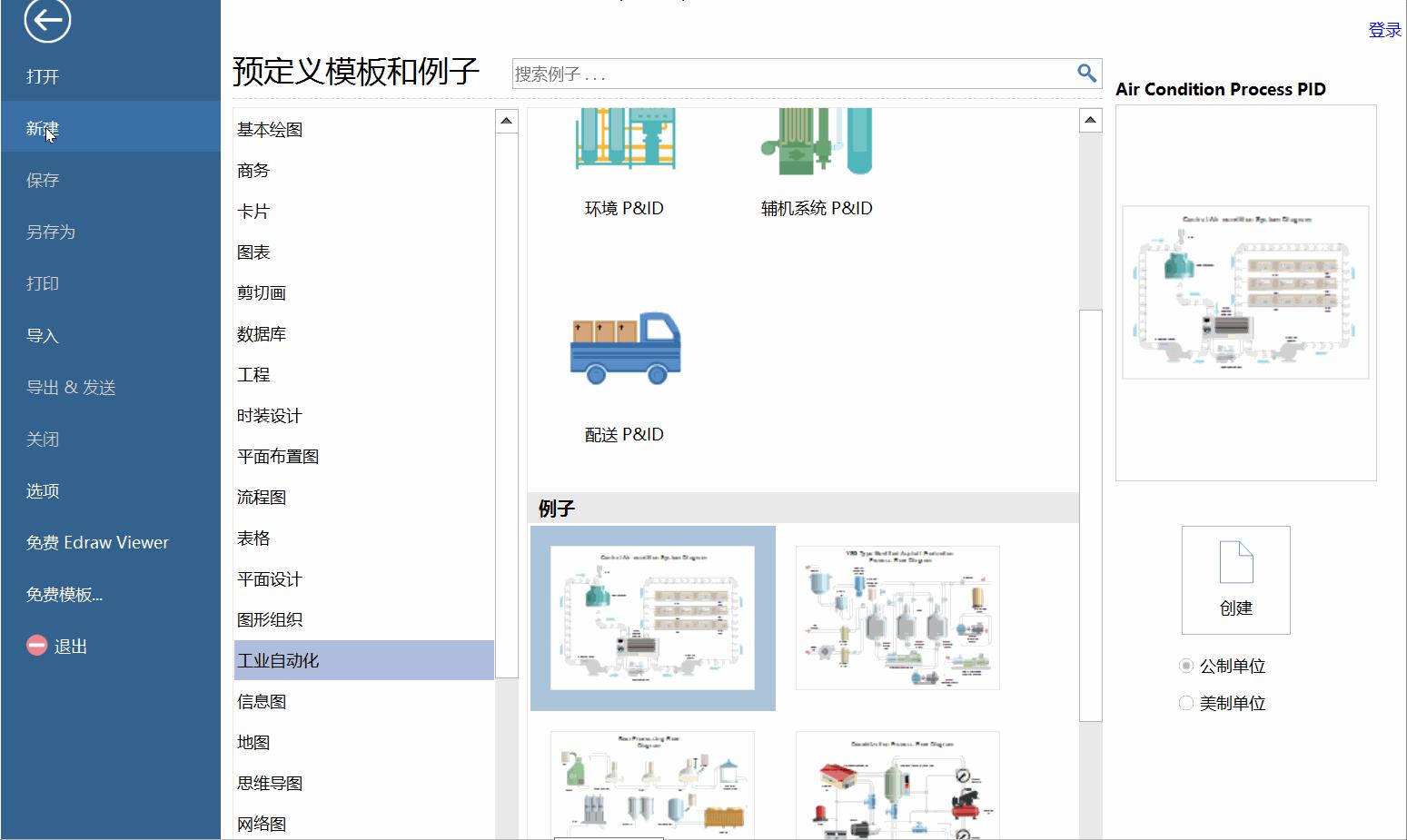Select the 公制单位 radio button
Image resolution: width=1407 pixels, height=840 pixels.
coord(1186,665)
